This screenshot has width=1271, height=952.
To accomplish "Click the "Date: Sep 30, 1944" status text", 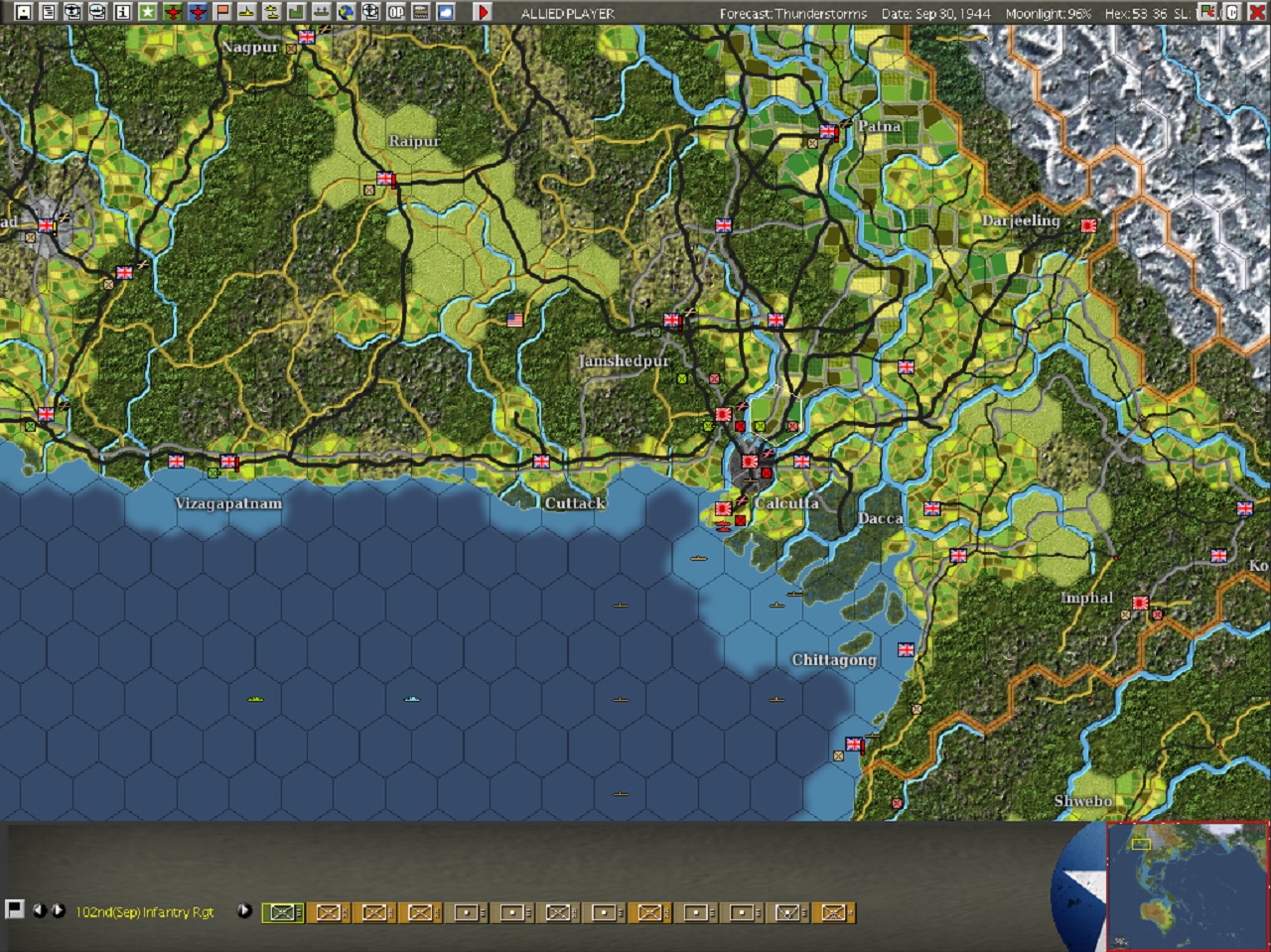I will tap(935, 14).
